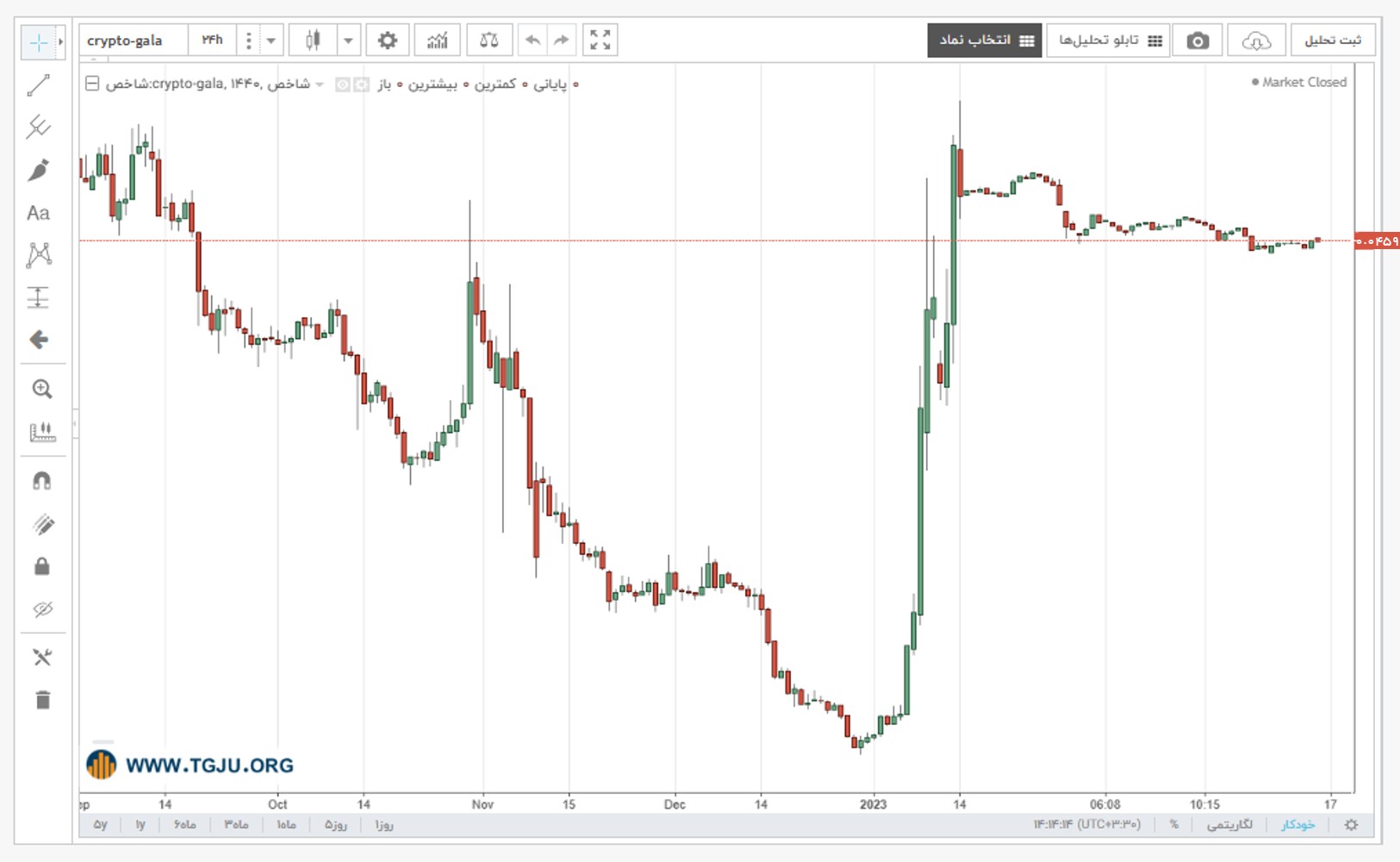Toggle the لگاریتمی log scale
Image resolution: width=1400 pixels, height=862 pixels.
point(1229,825)
